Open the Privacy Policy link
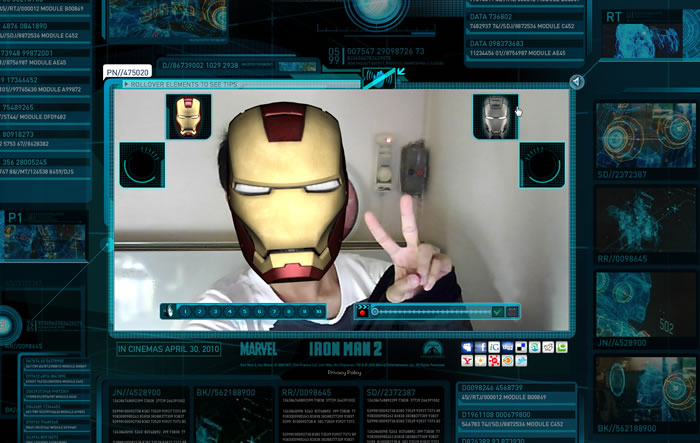The height and width of the screenshot is (443, 700). [x=344, y=372]
